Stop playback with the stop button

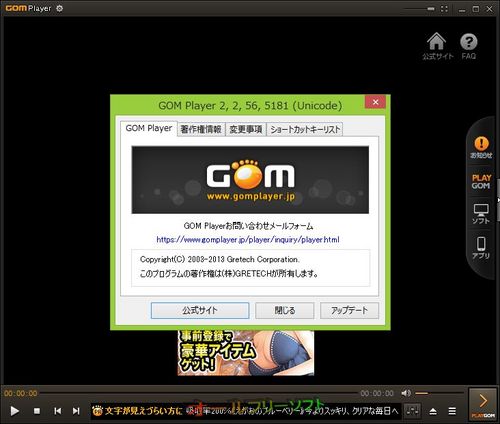click(x=37, y=411)
